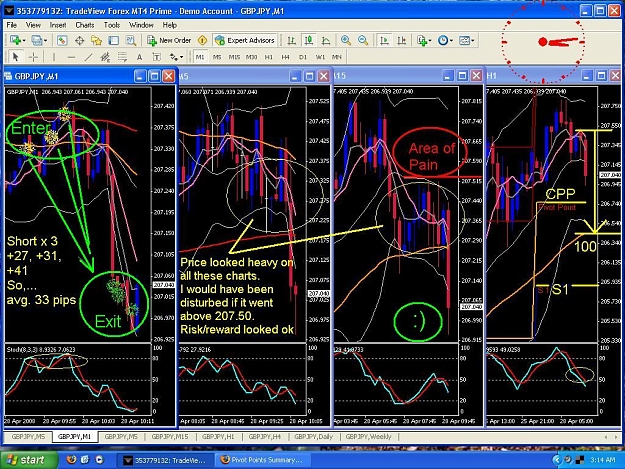Set timeframe to M5
This screenshot has width=625, height=469.
coord(217,57)
